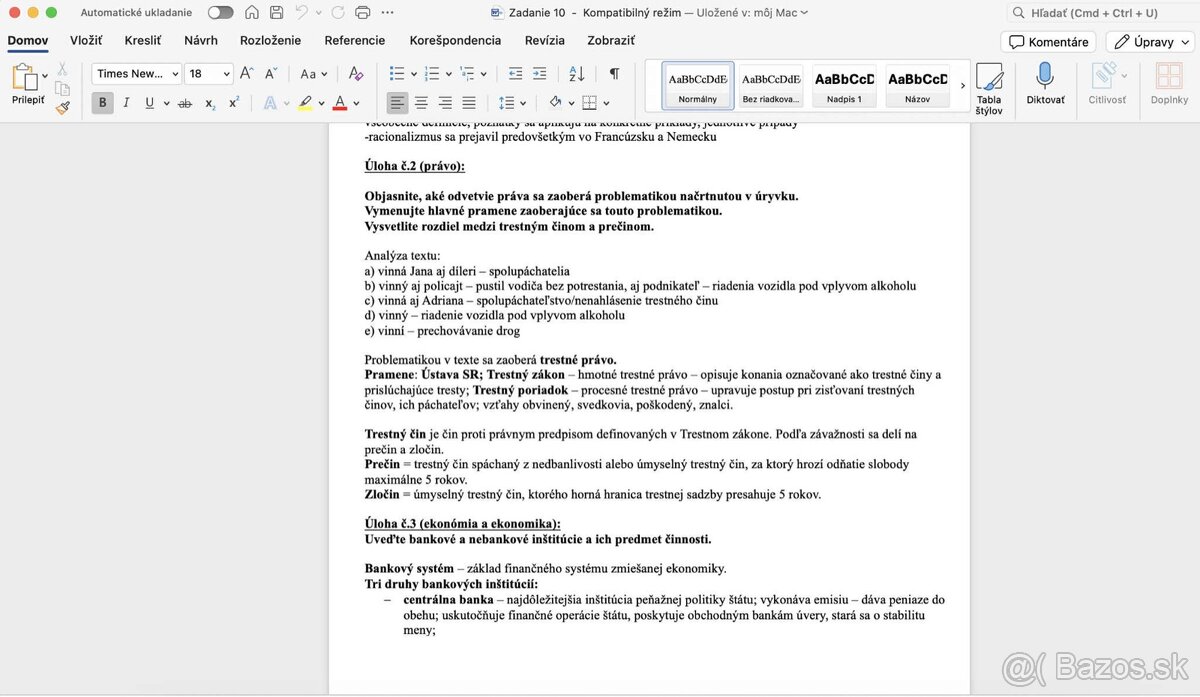
Task: Select center text alignment
Action: pyautogui.click(x=421, y=101)
